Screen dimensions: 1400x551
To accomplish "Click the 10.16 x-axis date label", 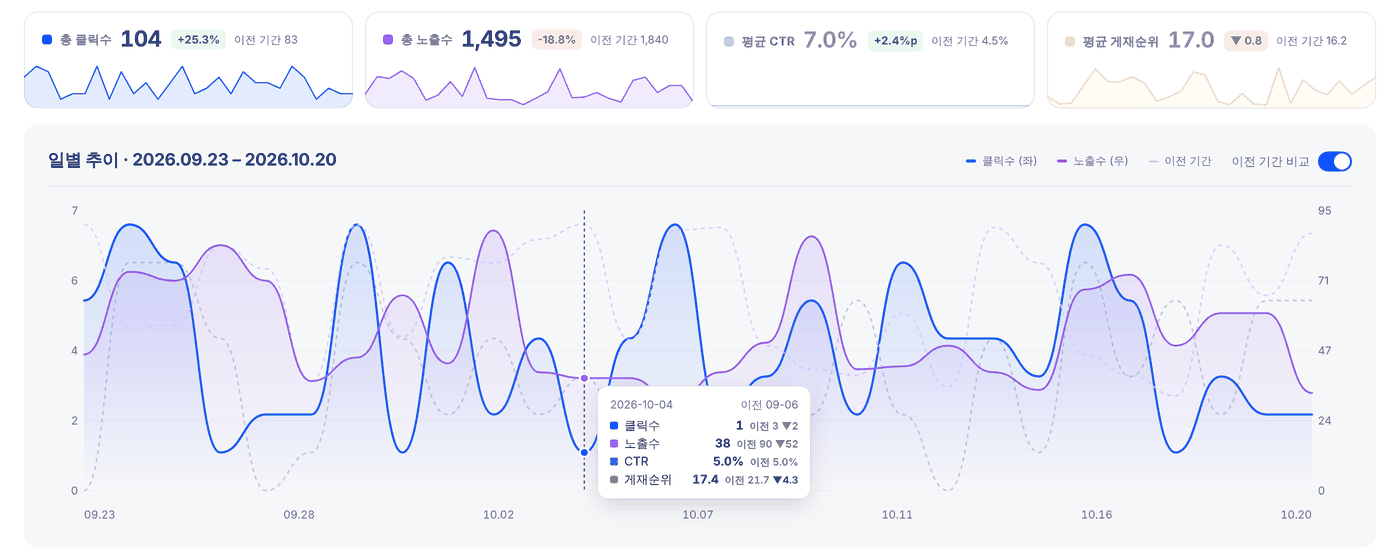I will click(1096, 515).
